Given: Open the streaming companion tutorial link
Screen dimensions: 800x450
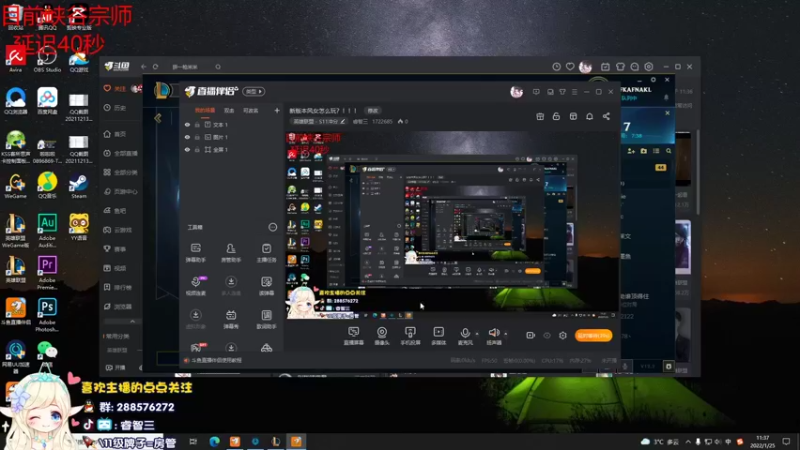Looking at the screenshot, I should pos(213,360).
